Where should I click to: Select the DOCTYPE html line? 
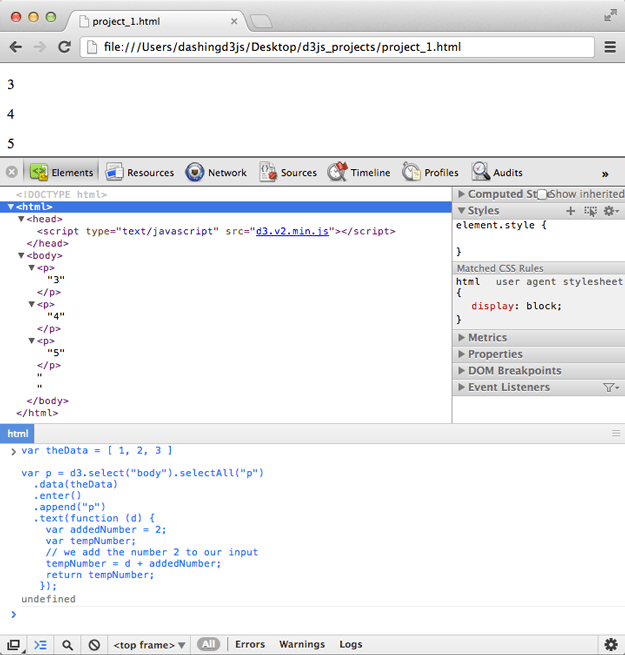pos(61,195)
